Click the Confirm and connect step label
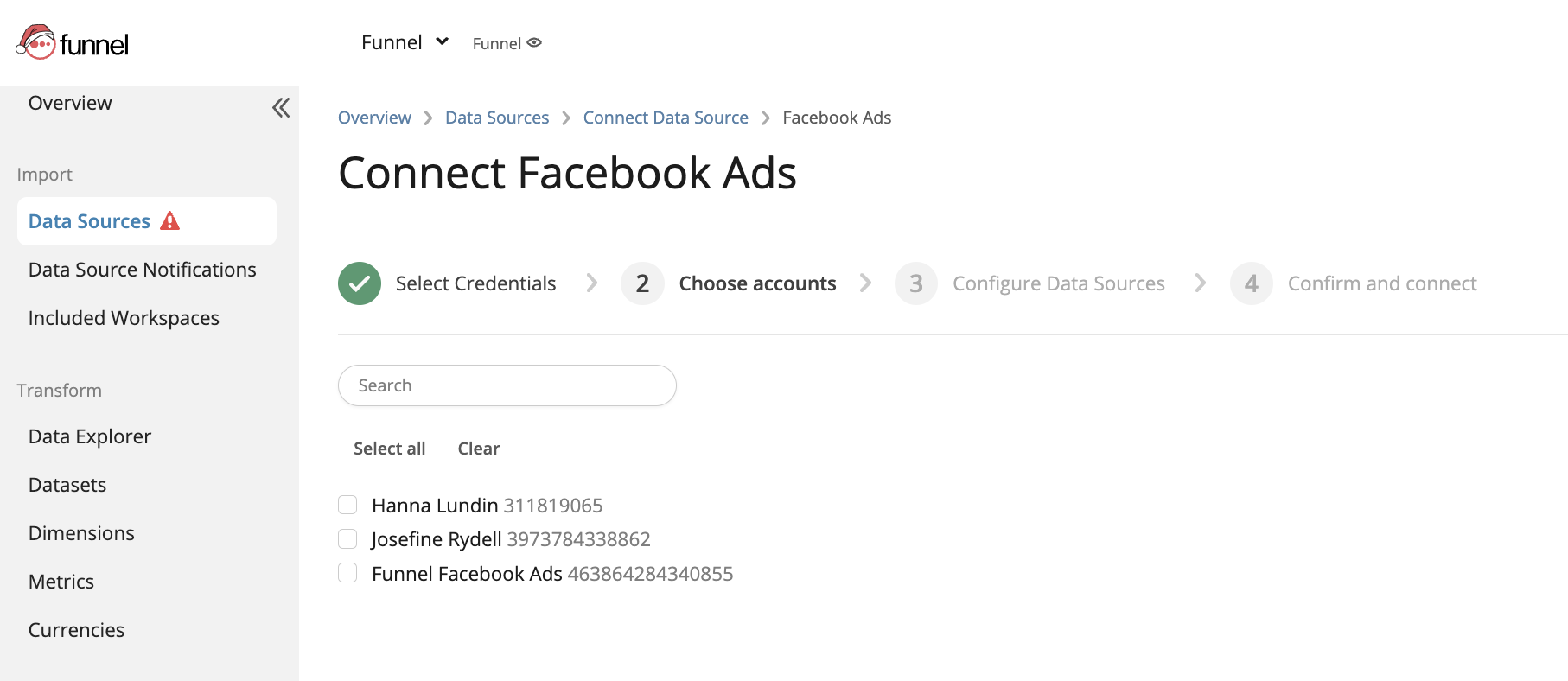The width and height of the screenshot is (1568, 681). (x=1382, y=283)
